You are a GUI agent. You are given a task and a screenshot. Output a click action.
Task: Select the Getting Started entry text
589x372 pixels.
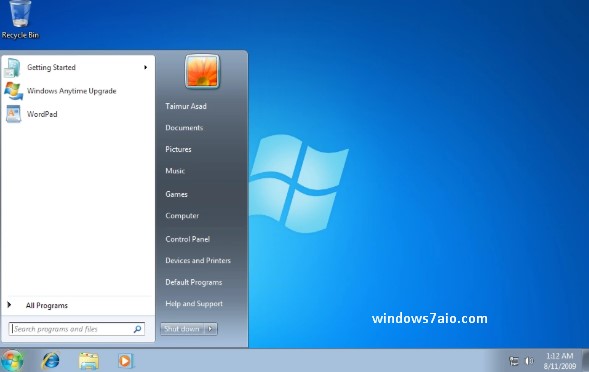pyautogui.click(x=51, y=67)
